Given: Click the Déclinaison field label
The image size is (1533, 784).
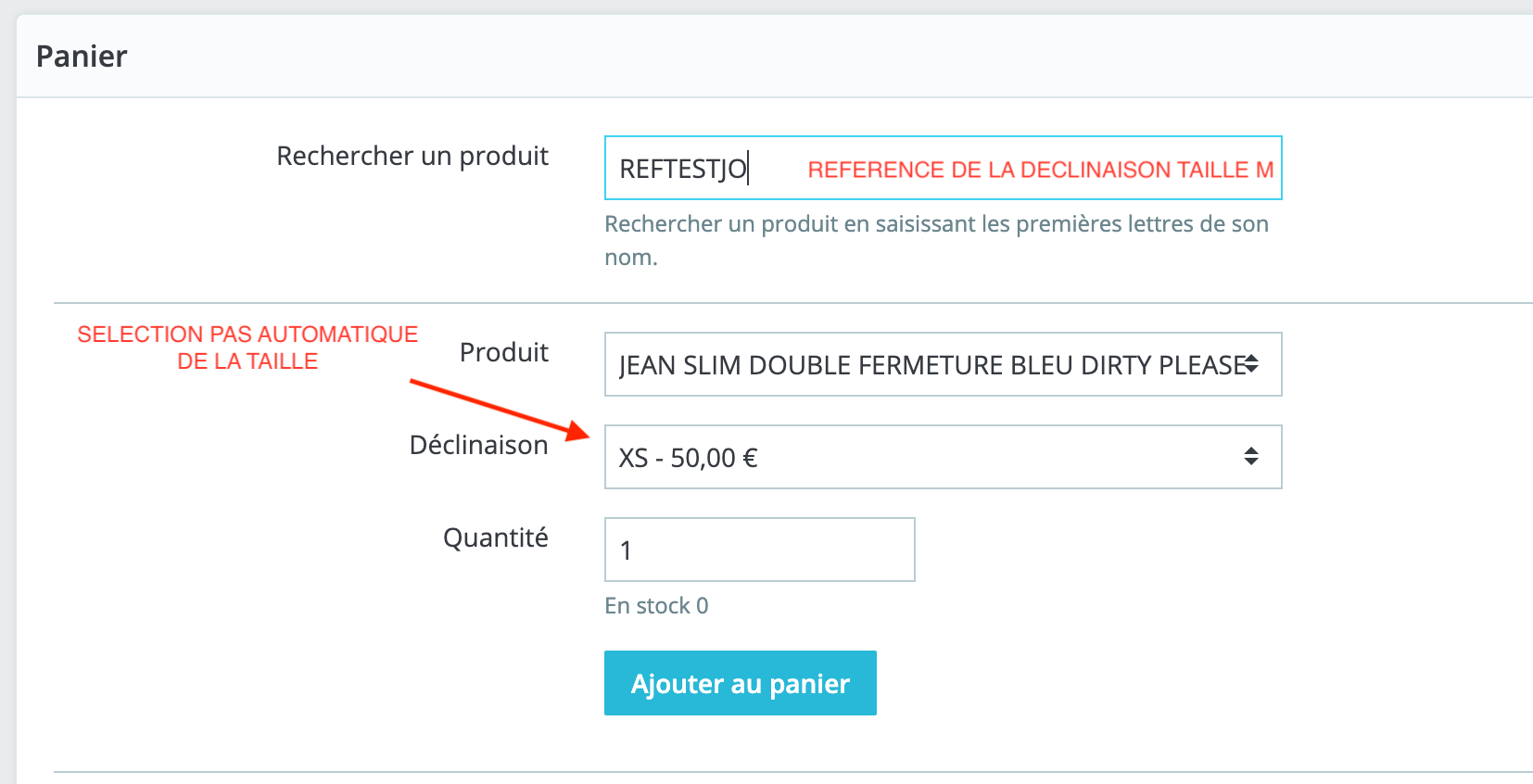Looking at the screenshot, I should (x=478, y=445).
